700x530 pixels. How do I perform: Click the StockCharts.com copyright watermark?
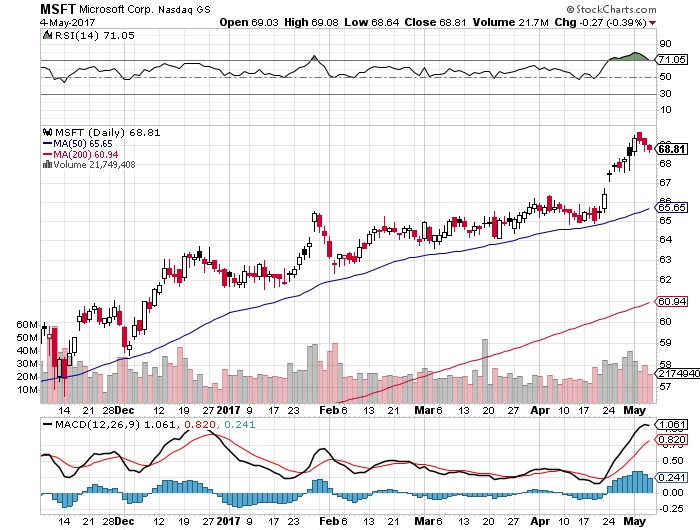click(x=611, y=9)
